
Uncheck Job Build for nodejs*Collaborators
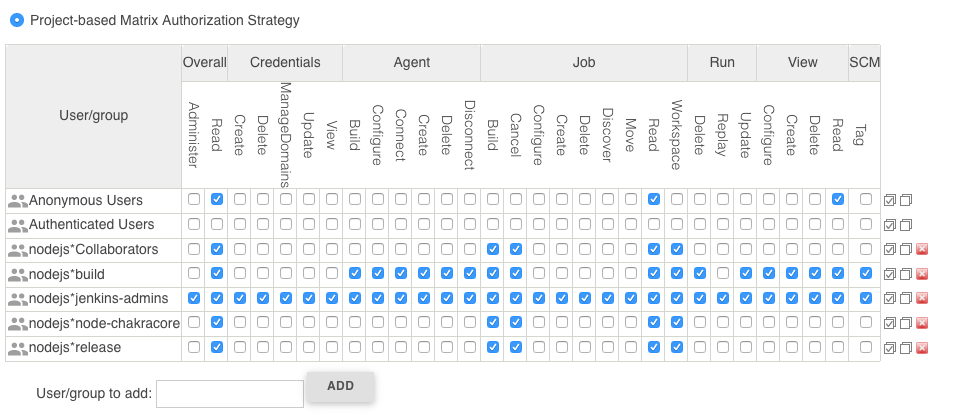tap(493, 249)
